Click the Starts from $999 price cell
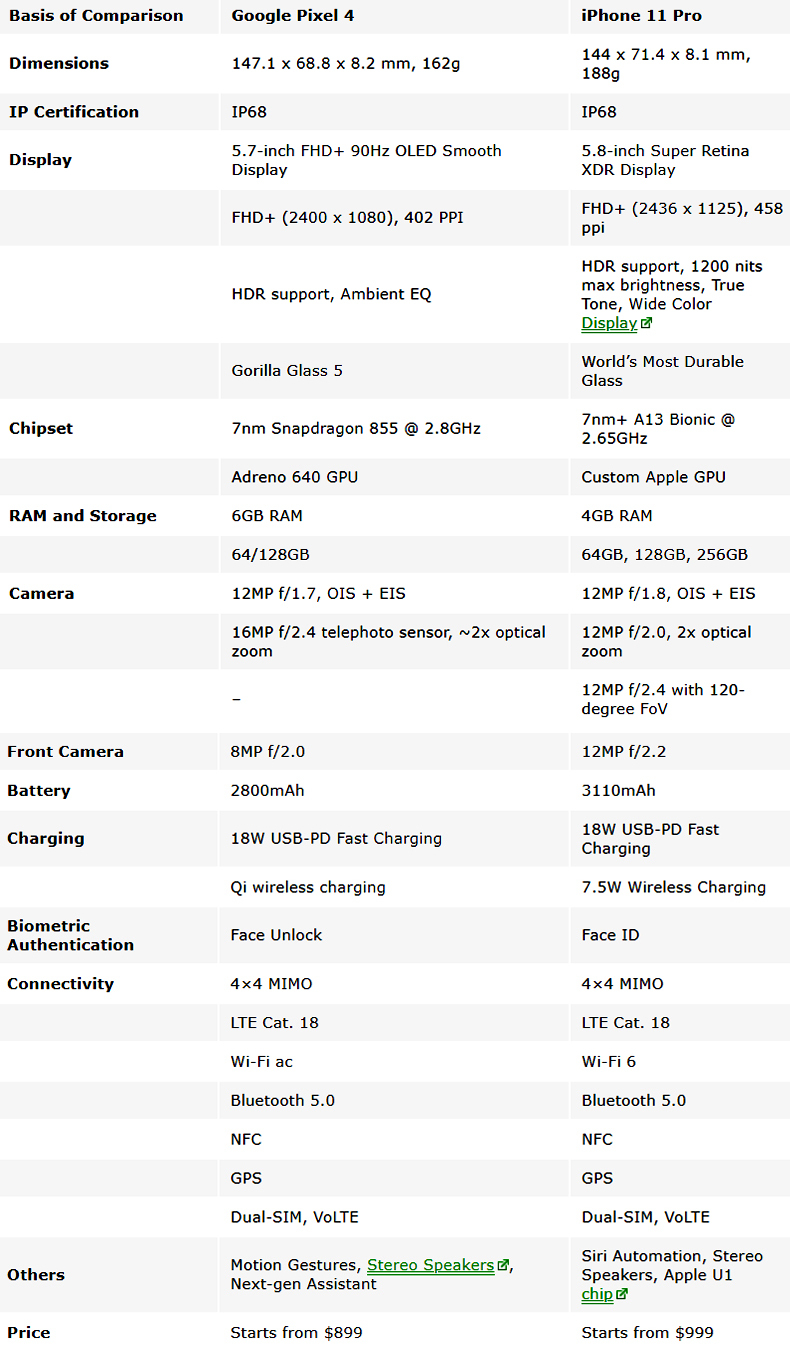Image resolution: width=790 pixels, height=1349 pixels. point(648,1332)
